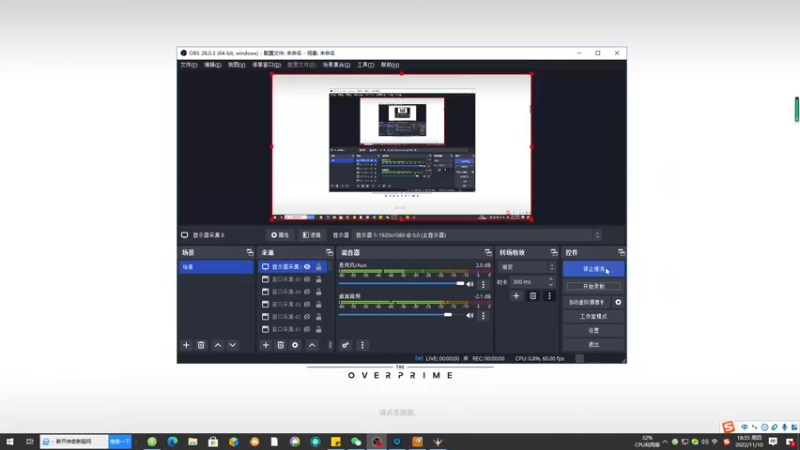Click 退出 exit button

(593, 345)
